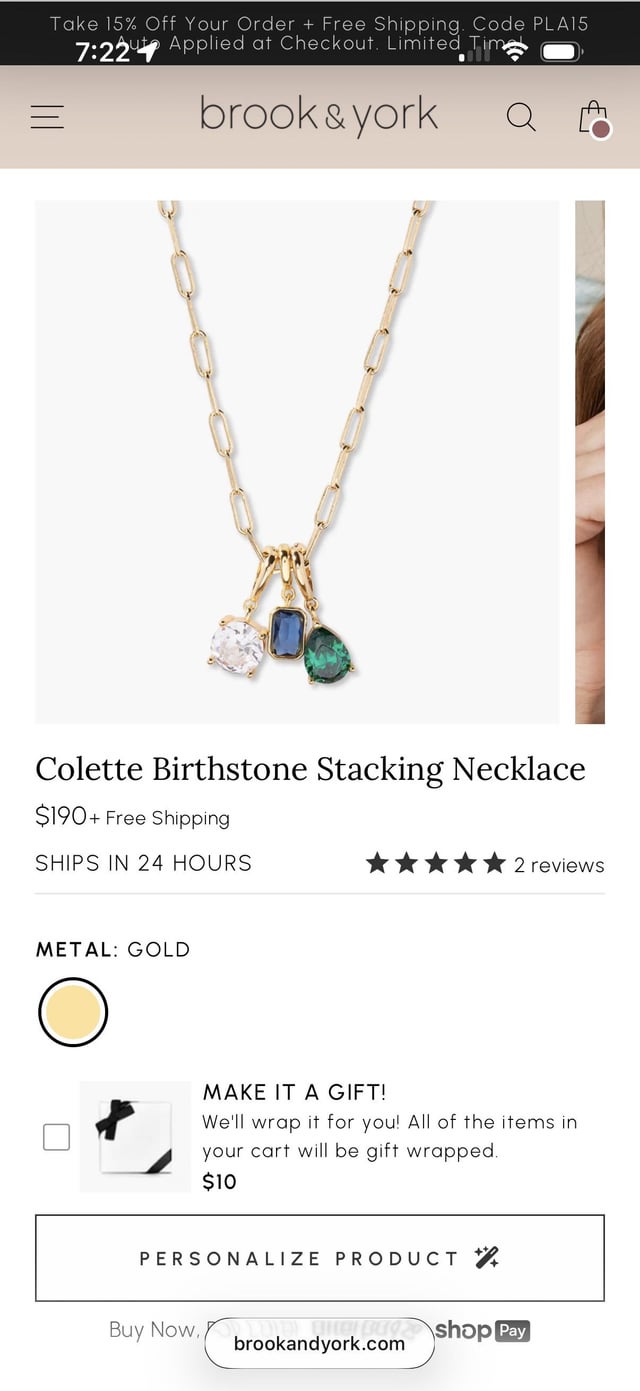Select the Gold metal swatch
The image size is (640, 1391).
[73, 1012]
